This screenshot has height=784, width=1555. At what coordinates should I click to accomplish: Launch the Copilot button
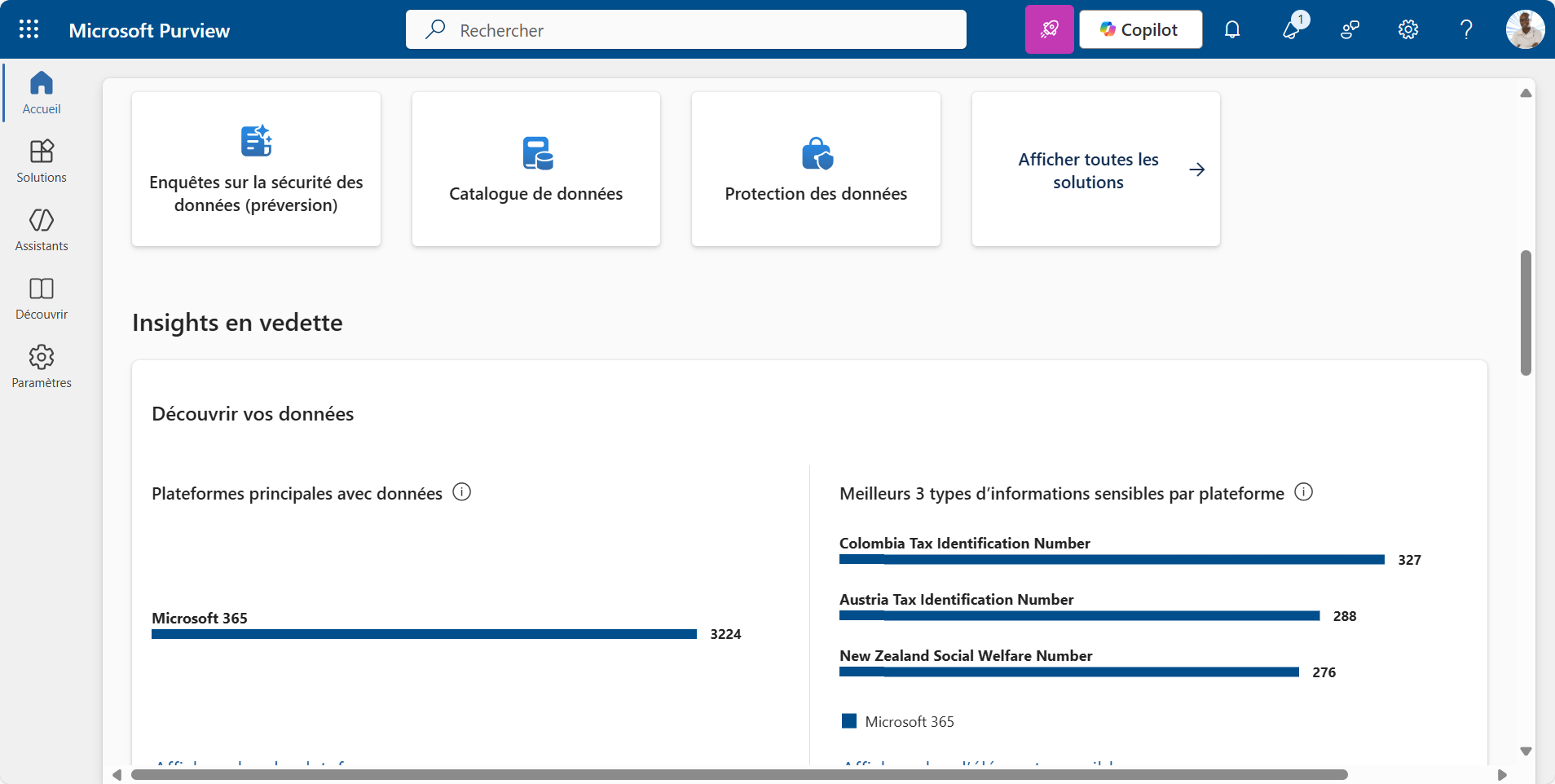click(x=1140, y=29)
